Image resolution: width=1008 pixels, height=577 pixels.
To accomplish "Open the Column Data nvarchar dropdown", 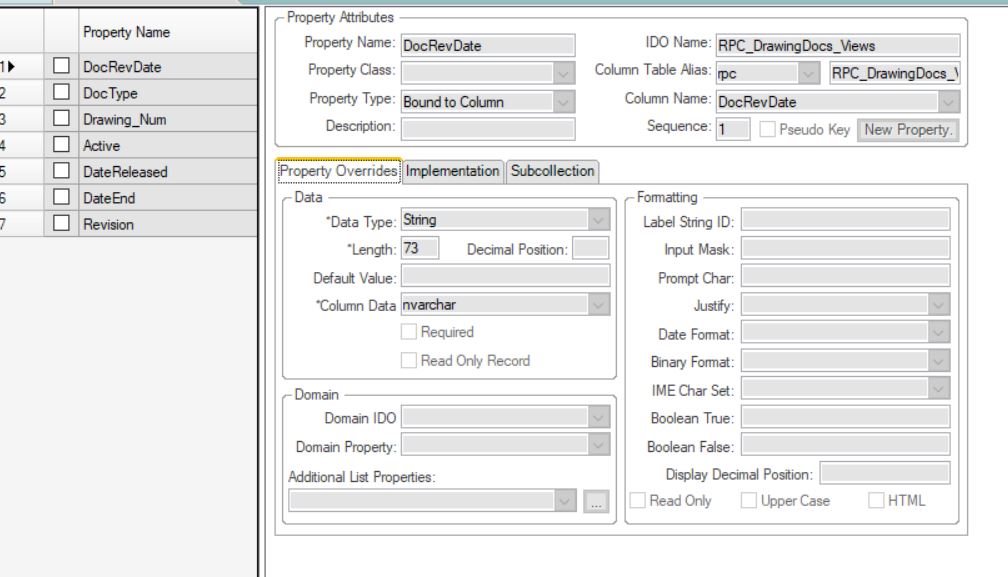I will pos(598,305).
